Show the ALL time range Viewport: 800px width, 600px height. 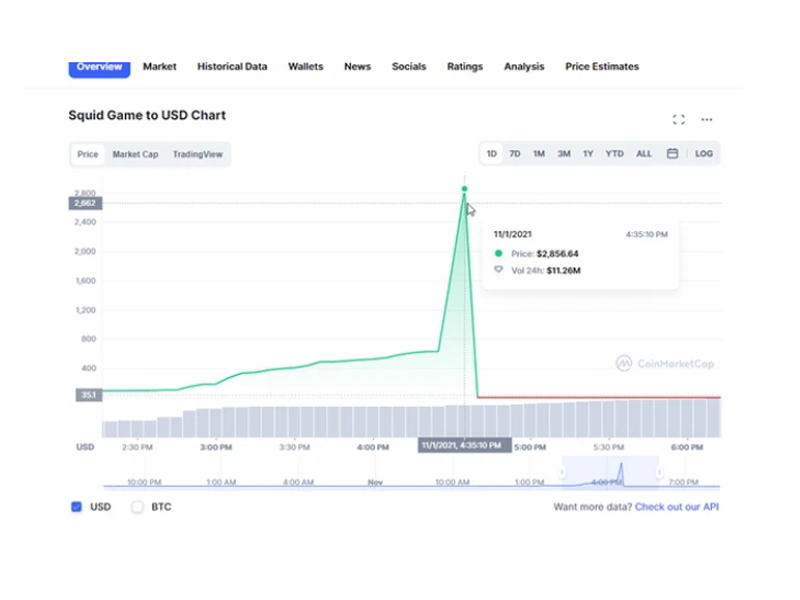point(644,154)
